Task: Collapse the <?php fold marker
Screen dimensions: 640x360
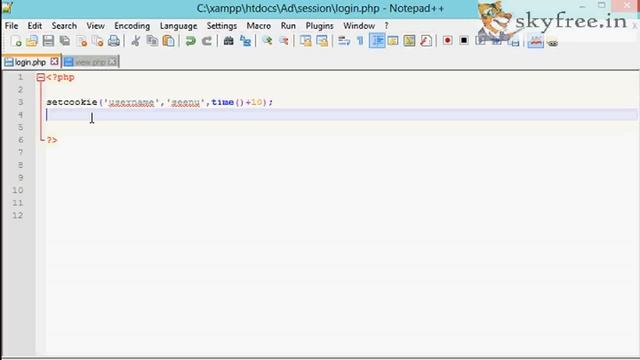Action: point(40,77)
